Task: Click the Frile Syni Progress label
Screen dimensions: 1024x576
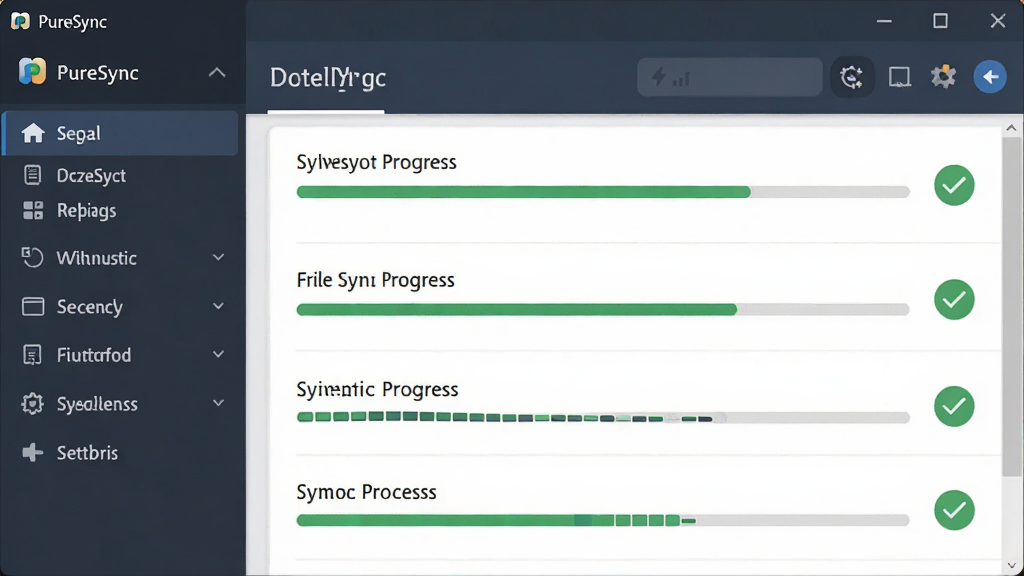Action: [376, 280]
